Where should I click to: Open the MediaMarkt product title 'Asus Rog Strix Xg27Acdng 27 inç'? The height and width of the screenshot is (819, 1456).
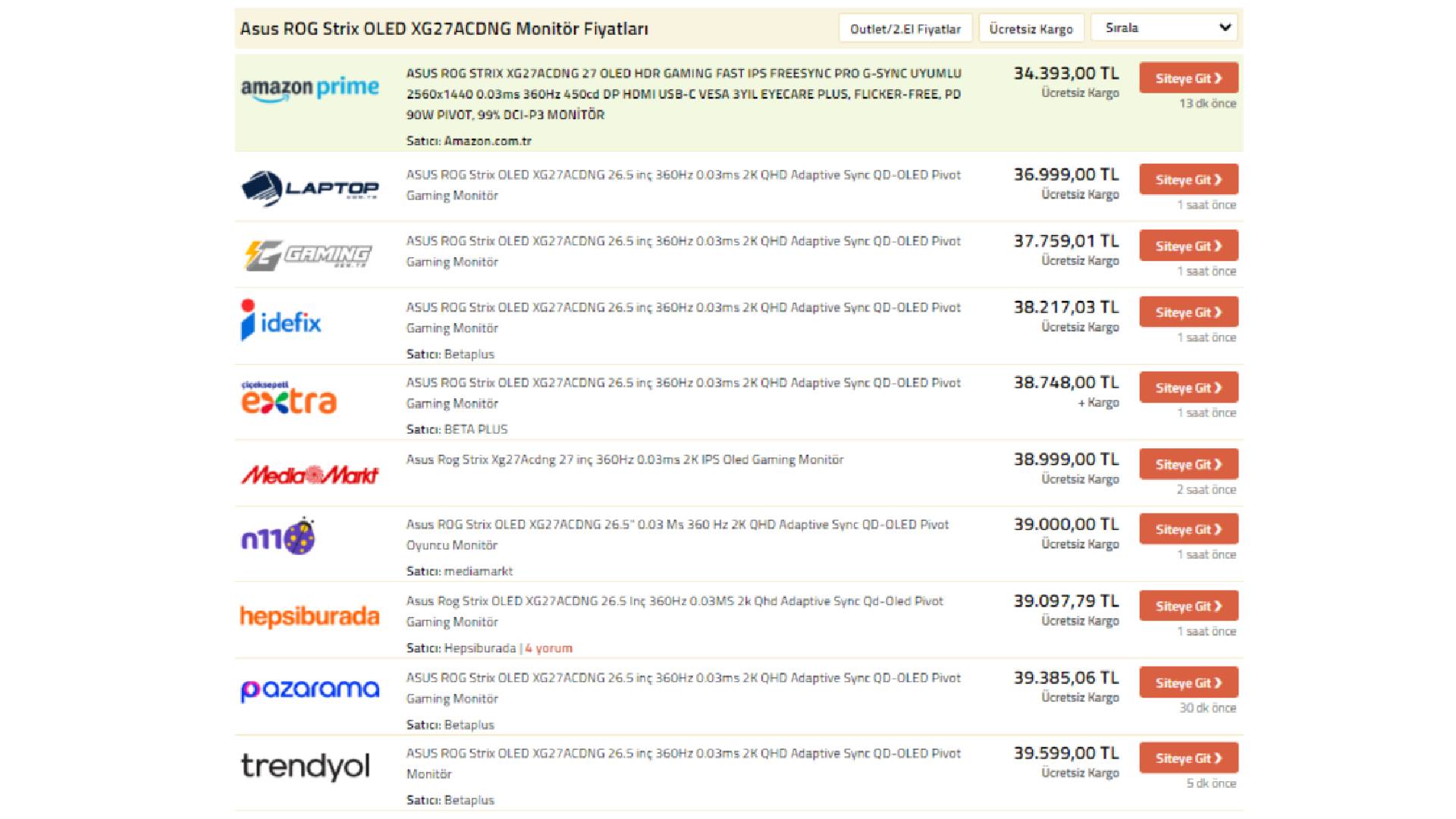pyautogui.click(x=625, y=460)
